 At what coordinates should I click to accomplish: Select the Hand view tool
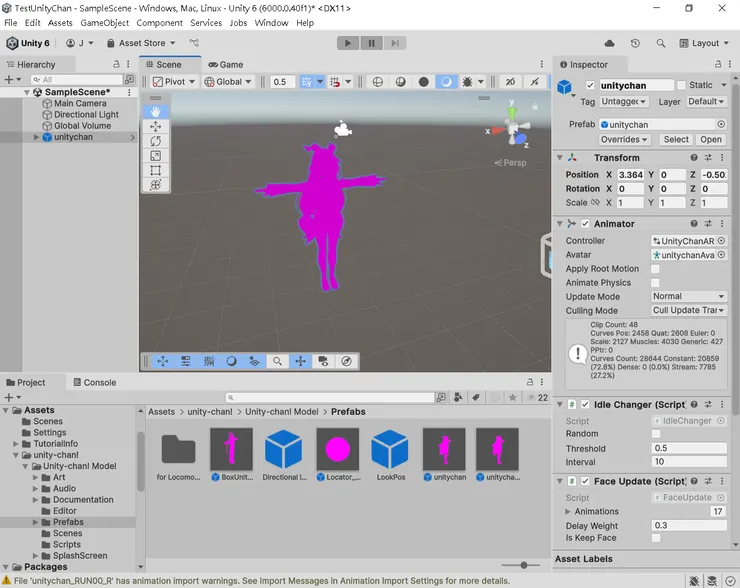(x=155, y=112)
